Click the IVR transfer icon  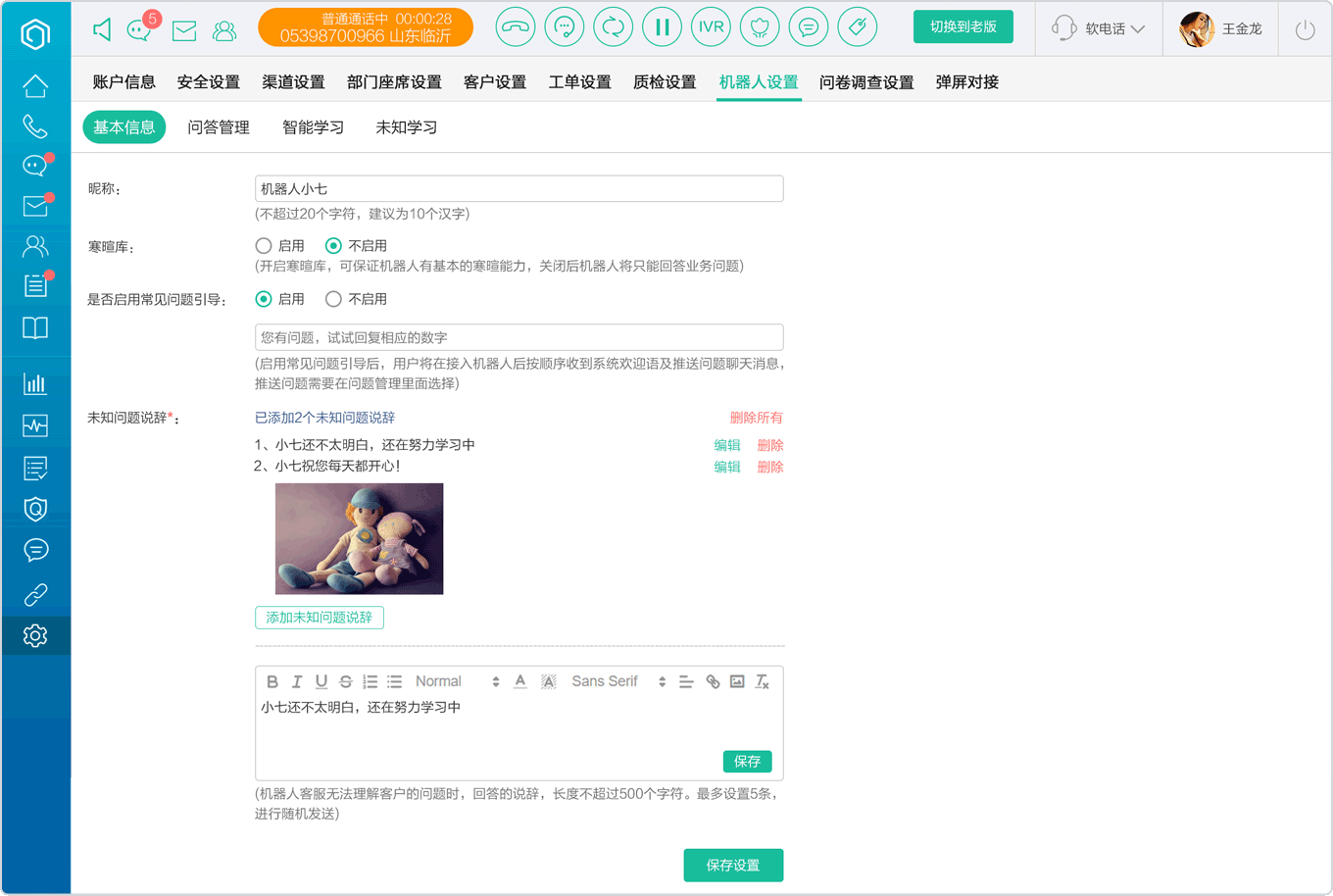(x=711, y=27)
